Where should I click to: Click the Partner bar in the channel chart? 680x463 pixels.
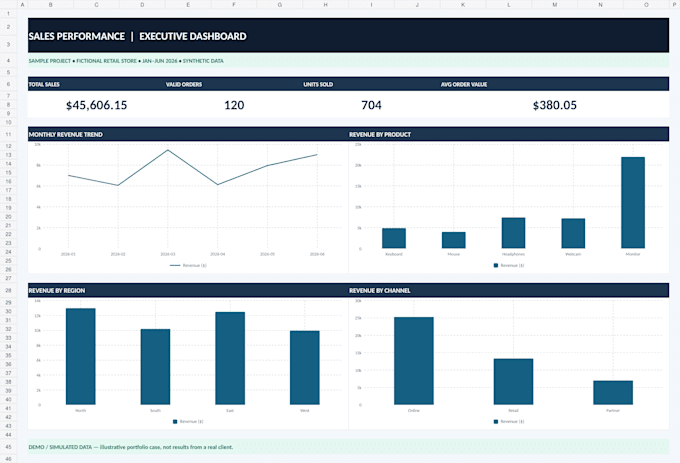[x=613, y=392]
